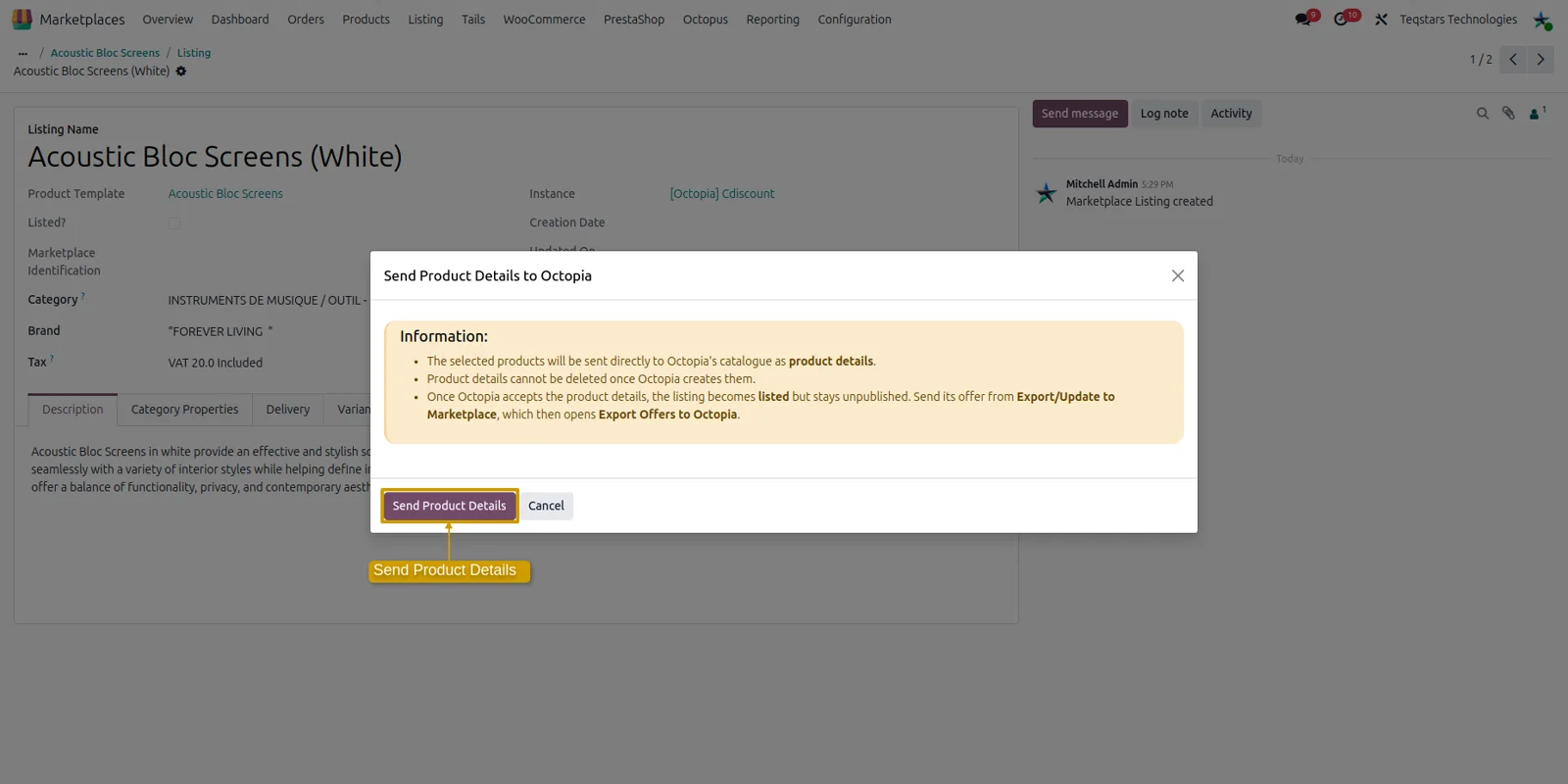The width and height of the screenshot is (1568, 784).
Task: Click the Log note button
Action: coord(1164,114)
